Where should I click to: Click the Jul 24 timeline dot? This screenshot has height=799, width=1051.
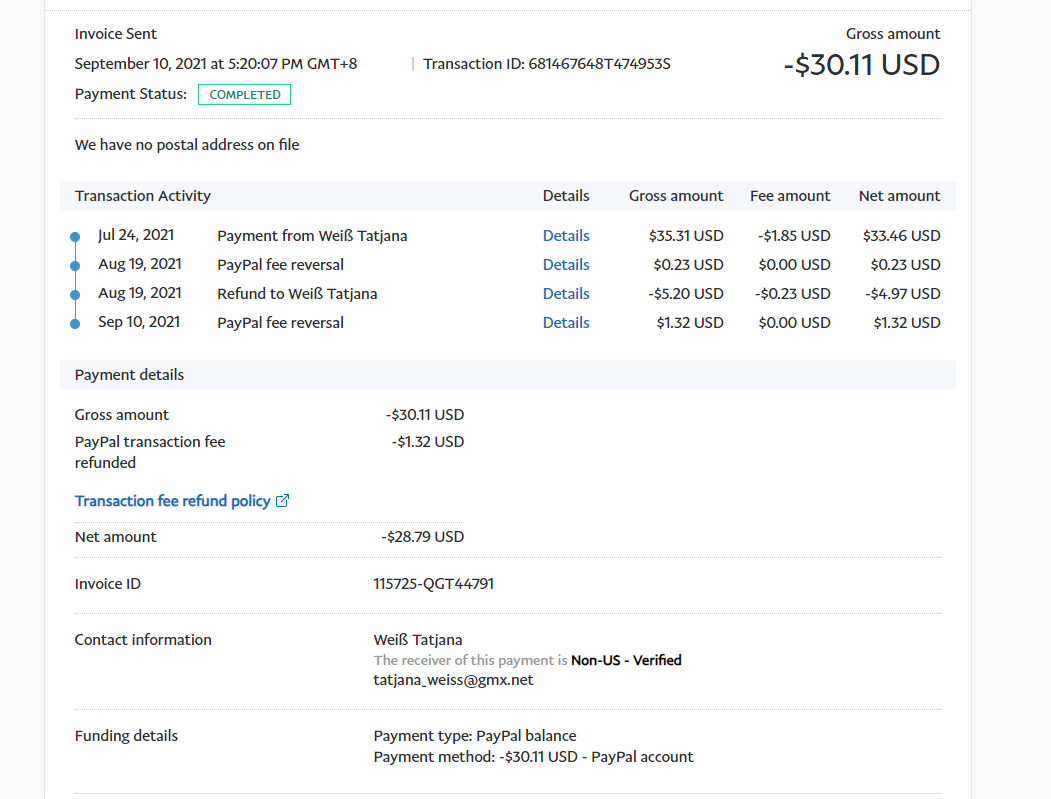pyautogui.click(x=75, y=237)
